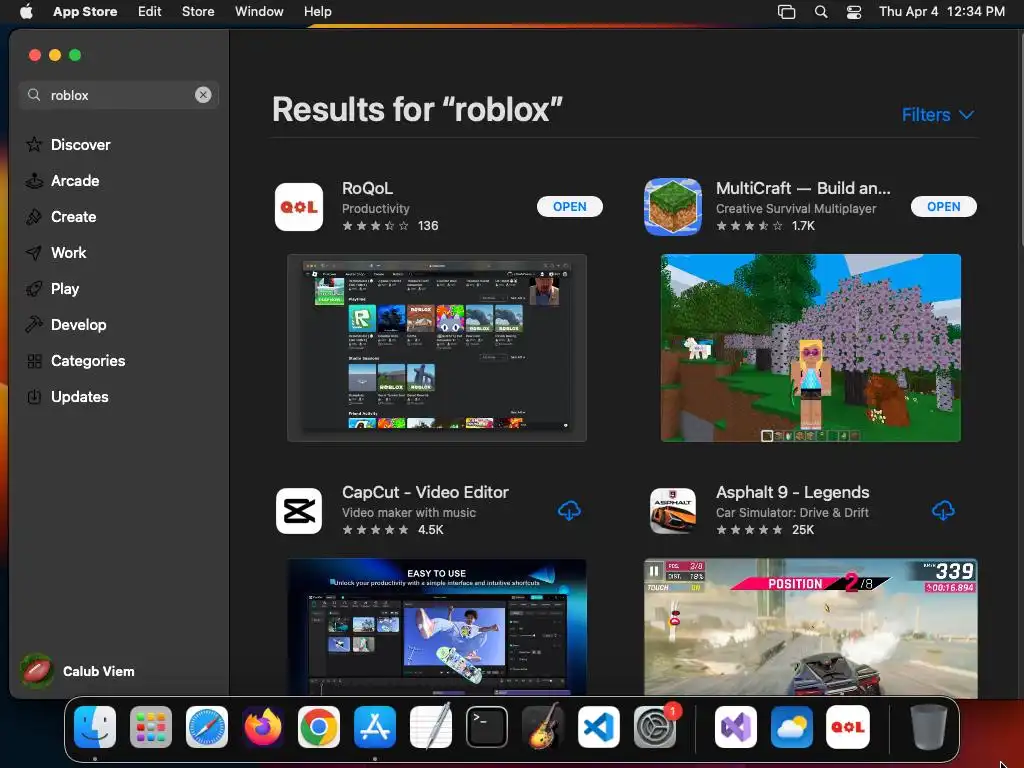Launch Safari from the dock
The image size is (1024, 768).
[x=207, y=727]
